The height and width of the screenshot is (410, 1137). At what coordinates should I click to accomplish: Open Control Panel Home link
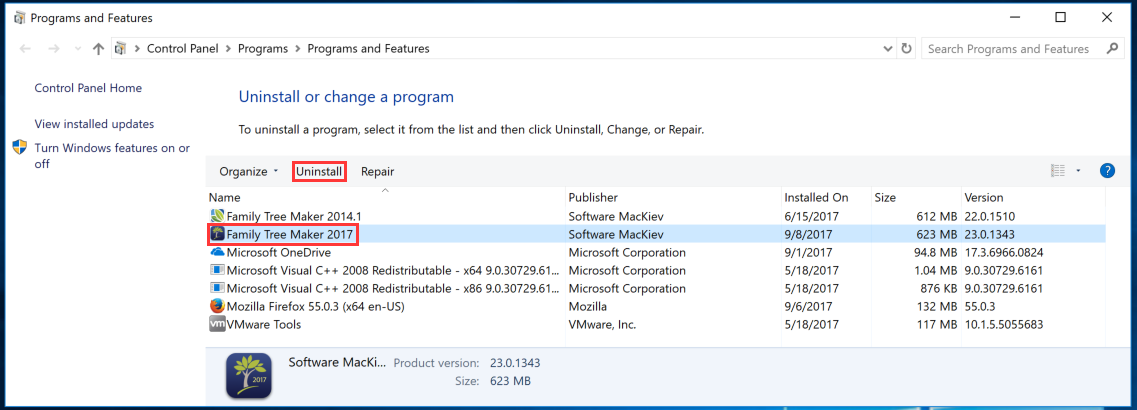[x=88, y=88]
